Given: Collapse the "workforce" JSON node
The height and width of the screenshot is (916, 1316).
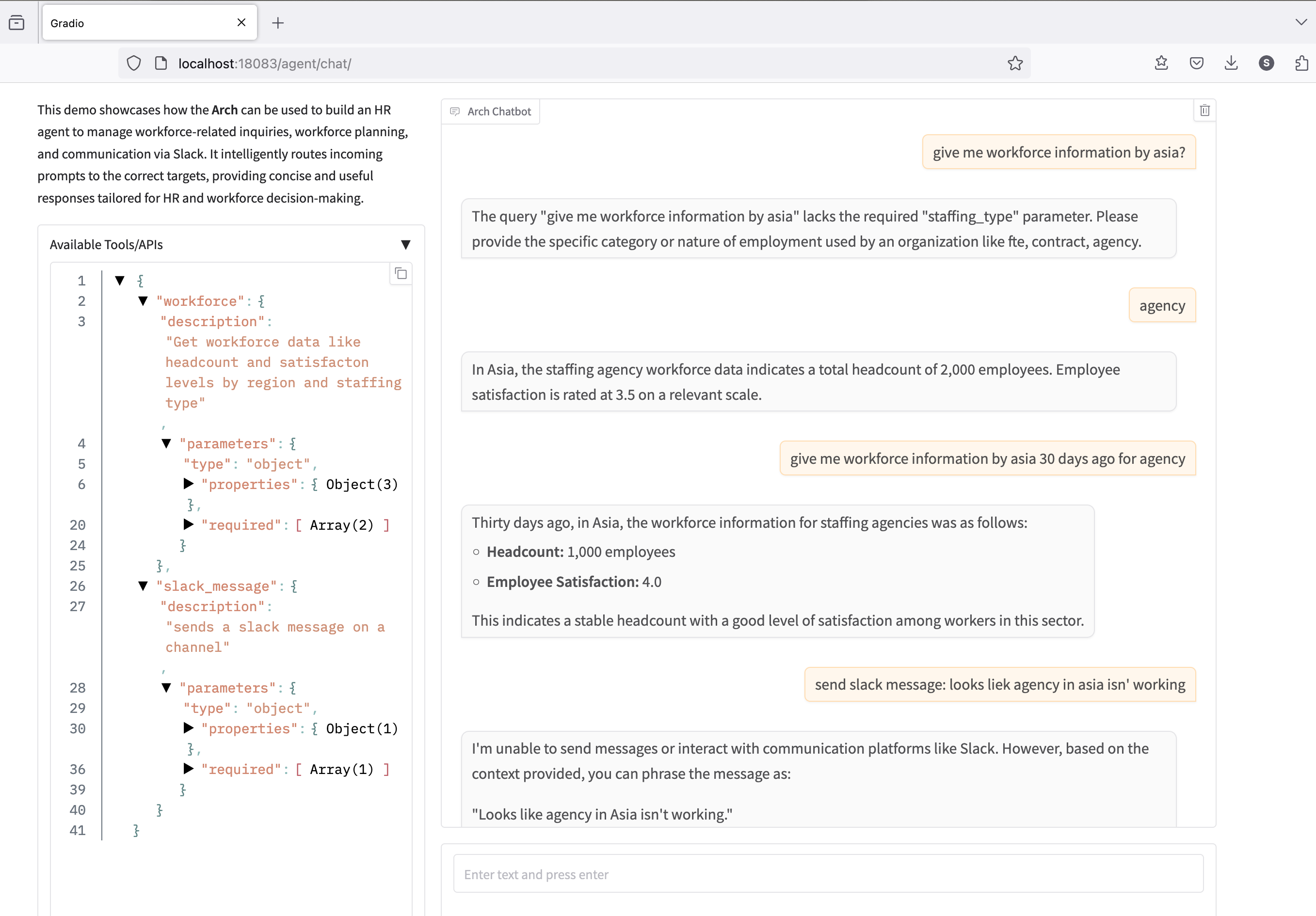Looking at the screenshot, I should click(x=144, y=301).
